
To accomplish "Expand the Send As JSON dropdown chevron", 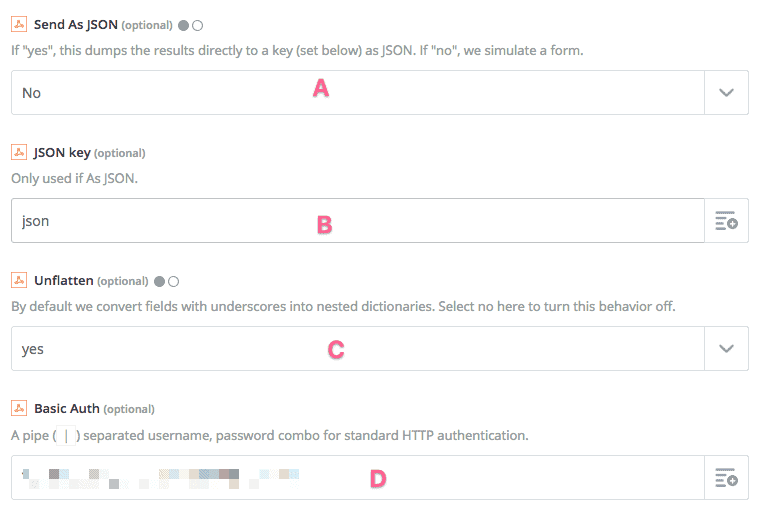I will point(727,93).
